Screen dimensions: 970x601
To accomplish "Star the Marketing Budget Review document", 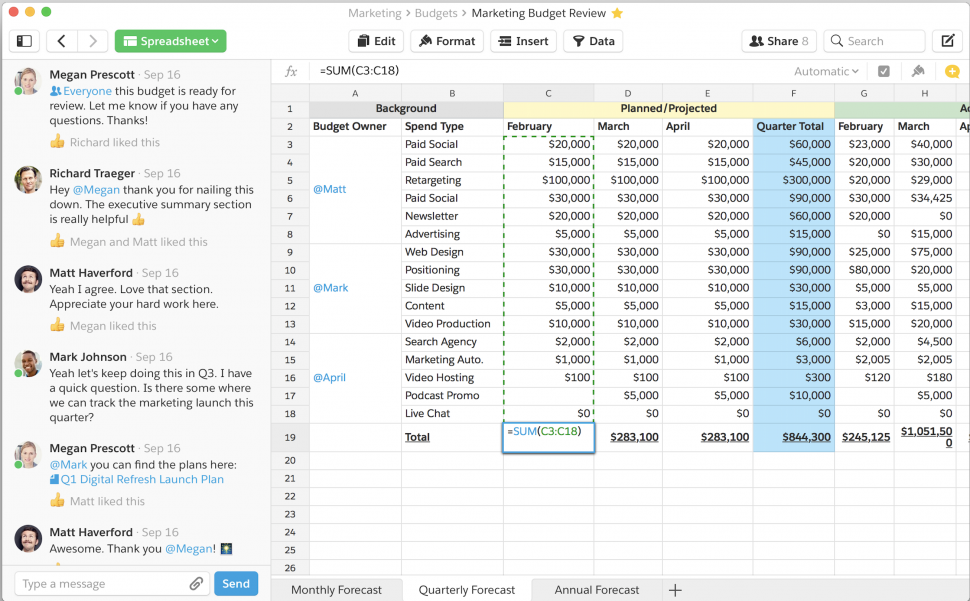I will [617, 13].
